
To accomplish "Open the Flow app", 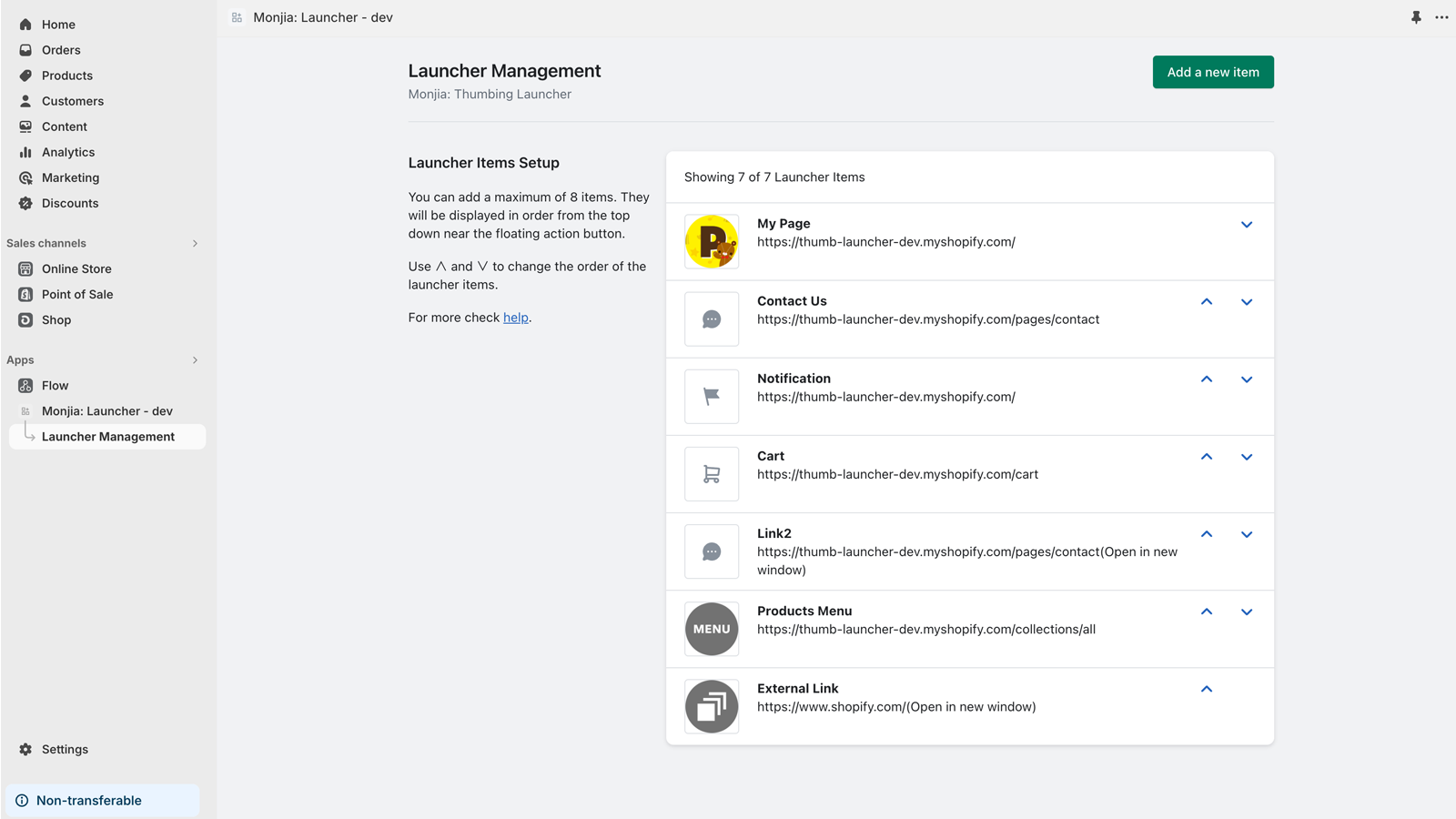I will coord(55,385).
